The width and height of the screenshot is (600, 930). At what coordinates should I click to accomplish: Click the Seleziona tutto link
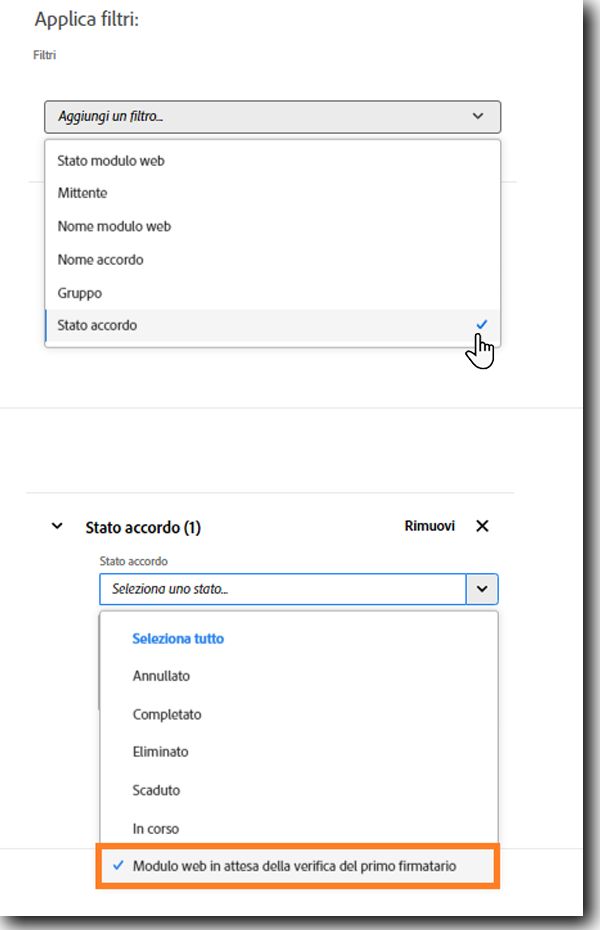coord(178,638)
